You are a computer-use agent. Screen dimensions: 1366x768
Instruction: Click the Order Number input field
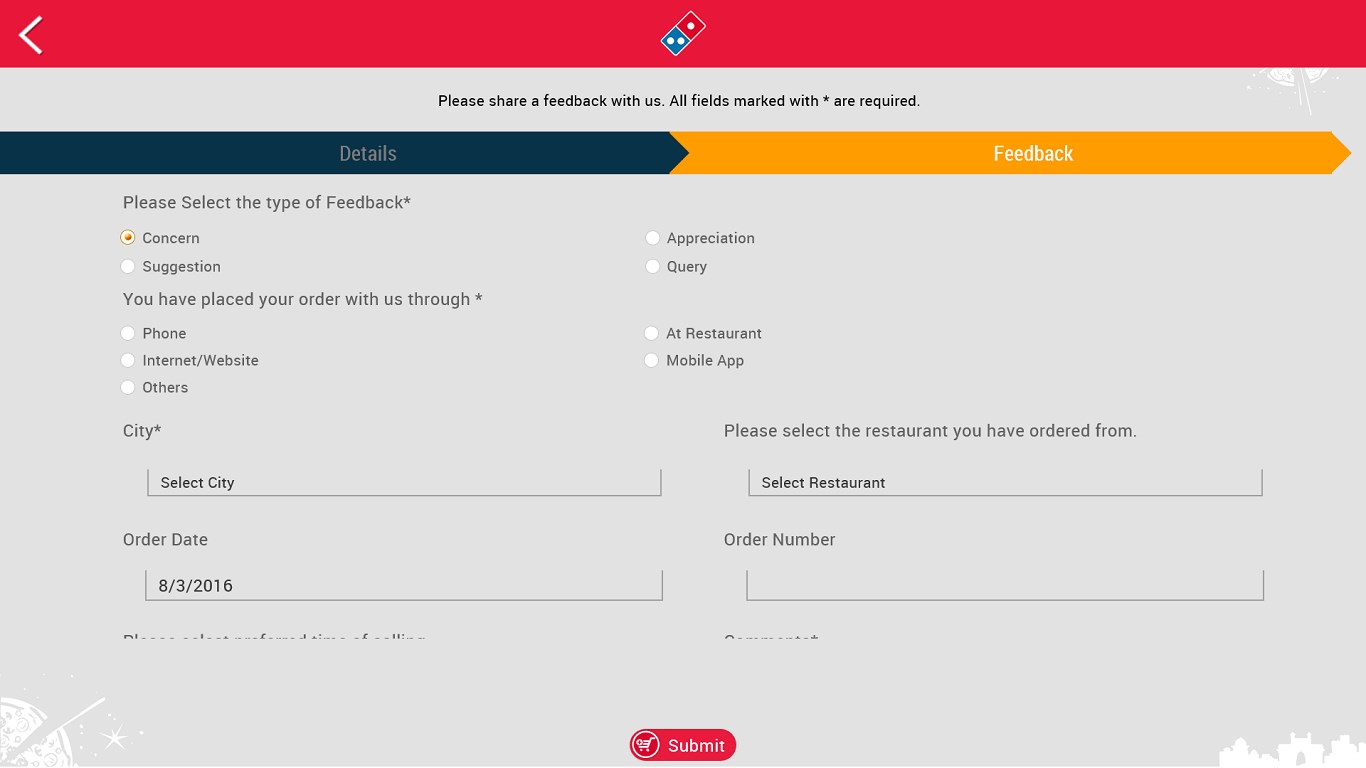1005,586
